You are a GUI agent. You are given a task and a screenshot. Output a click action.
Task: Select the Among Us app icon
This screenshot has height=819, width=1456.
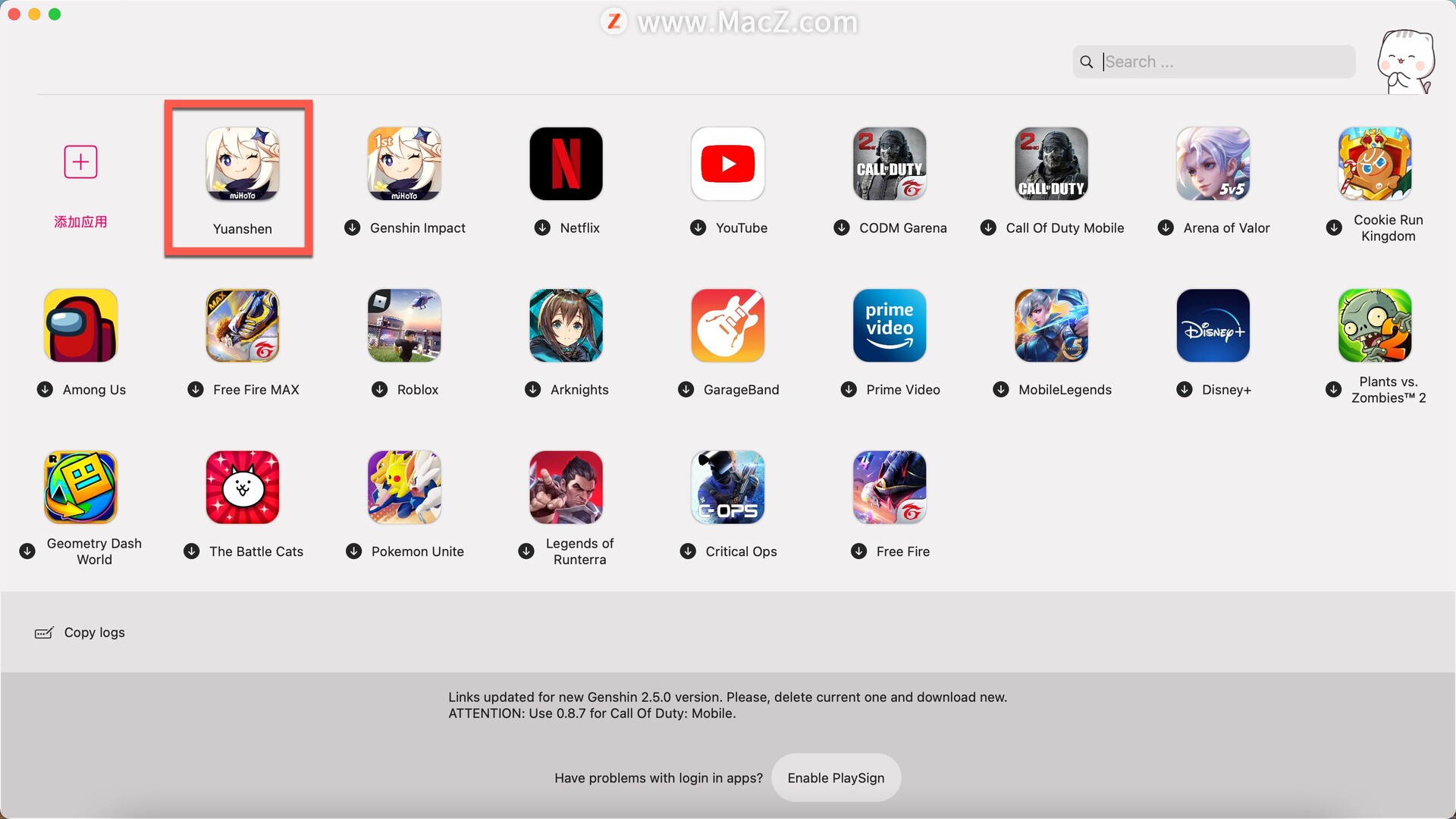click(x=80, y=325)
